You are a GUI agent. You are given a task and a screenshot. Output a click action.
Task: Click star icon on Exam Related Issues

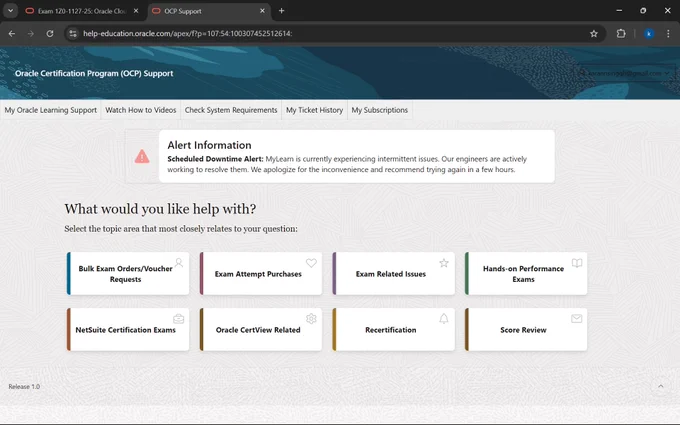tap(444, 263)
